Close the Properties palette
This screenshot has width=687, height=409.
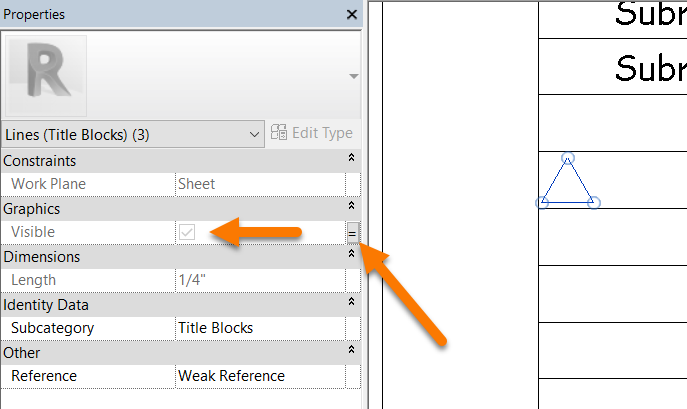351,15
